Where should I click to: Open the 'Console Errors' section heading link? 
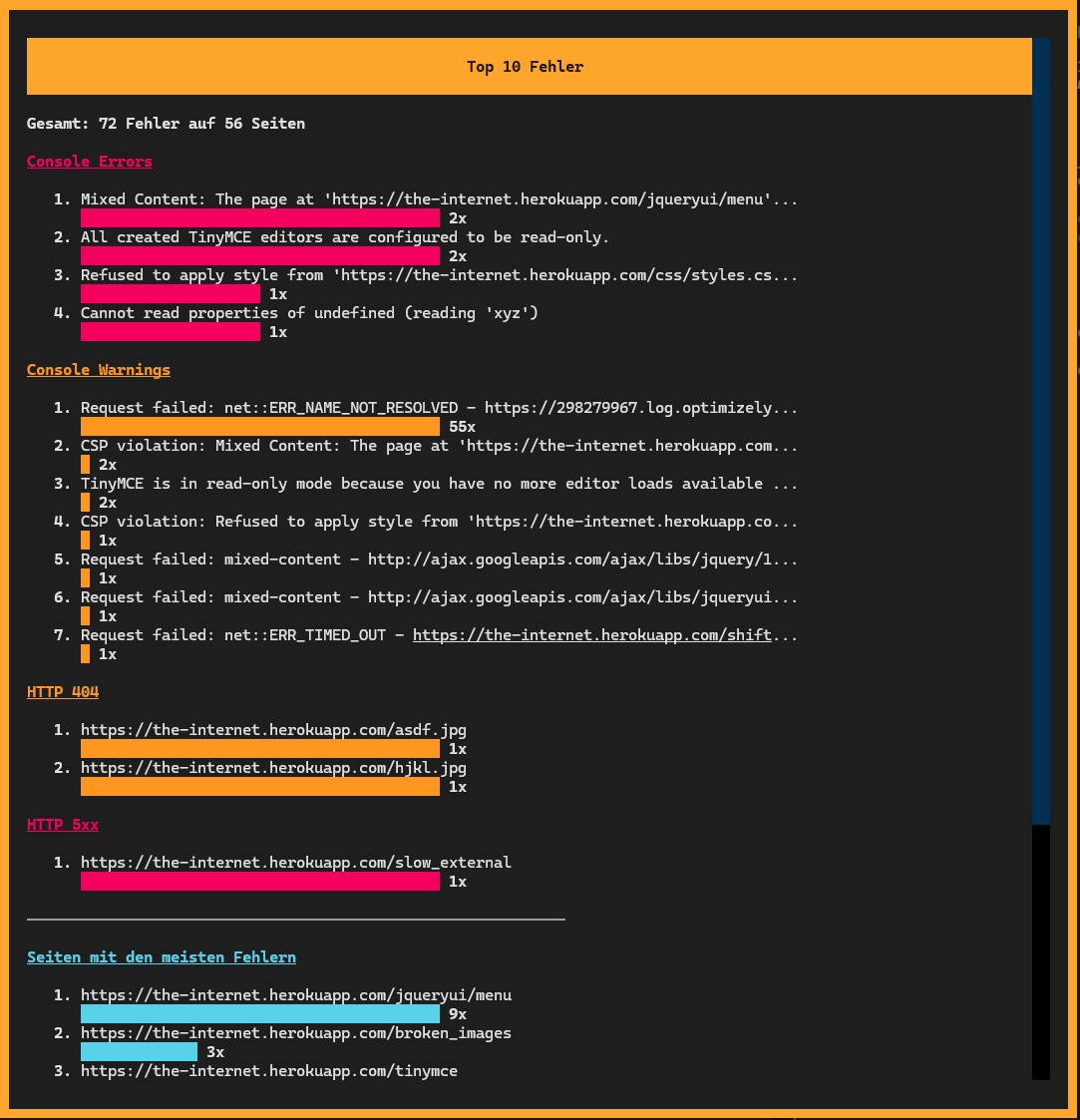click(89, 162)
